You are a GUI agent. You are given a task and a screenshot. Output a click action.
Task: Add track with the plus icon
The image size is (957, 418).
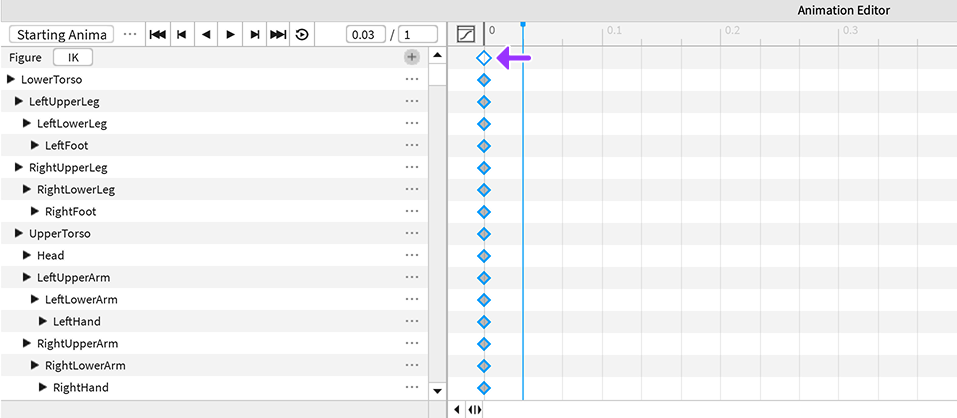pyautogui.click(x=413, y=57)
